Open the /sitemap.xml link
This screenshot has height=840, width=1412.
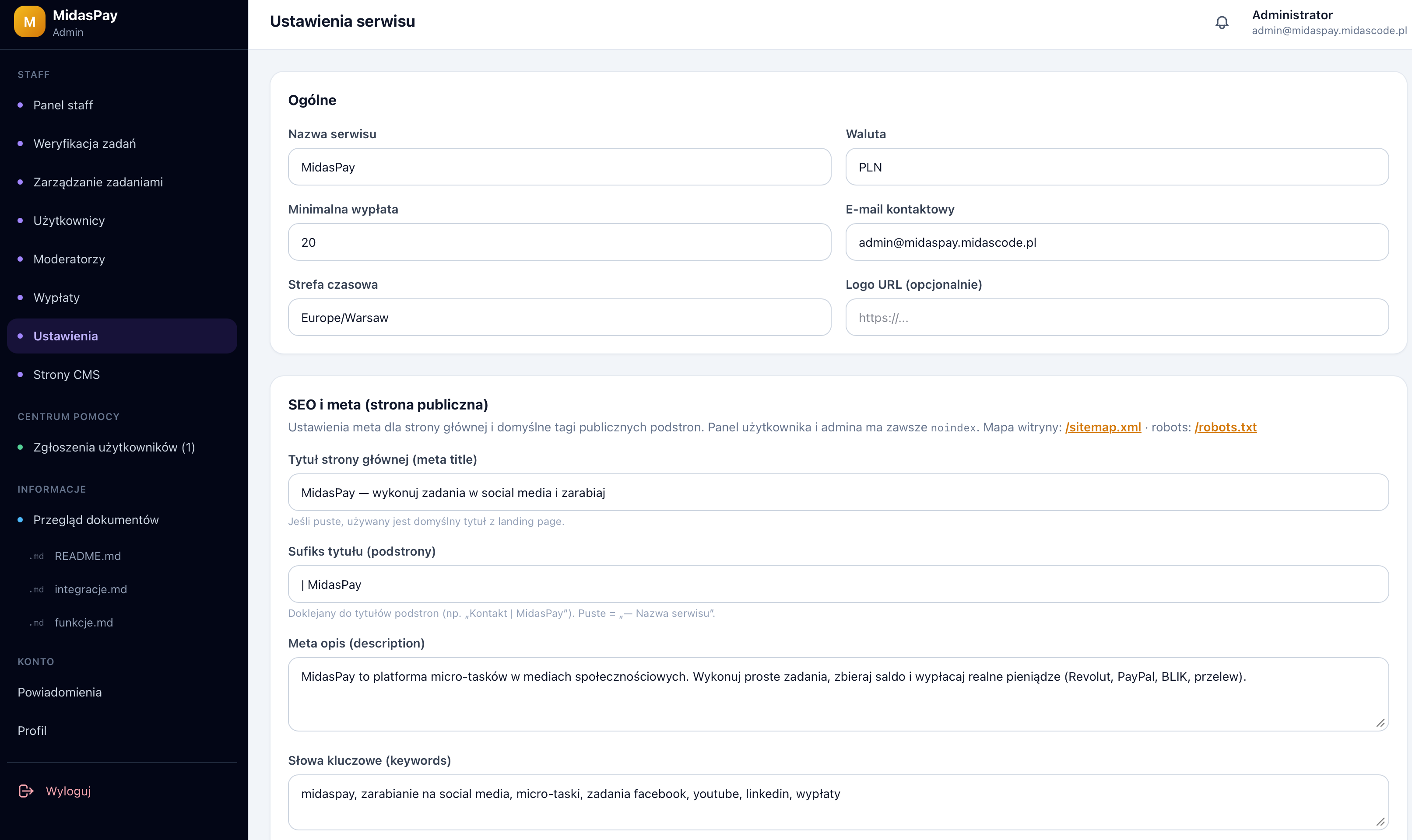click(x=1103, y=427)
